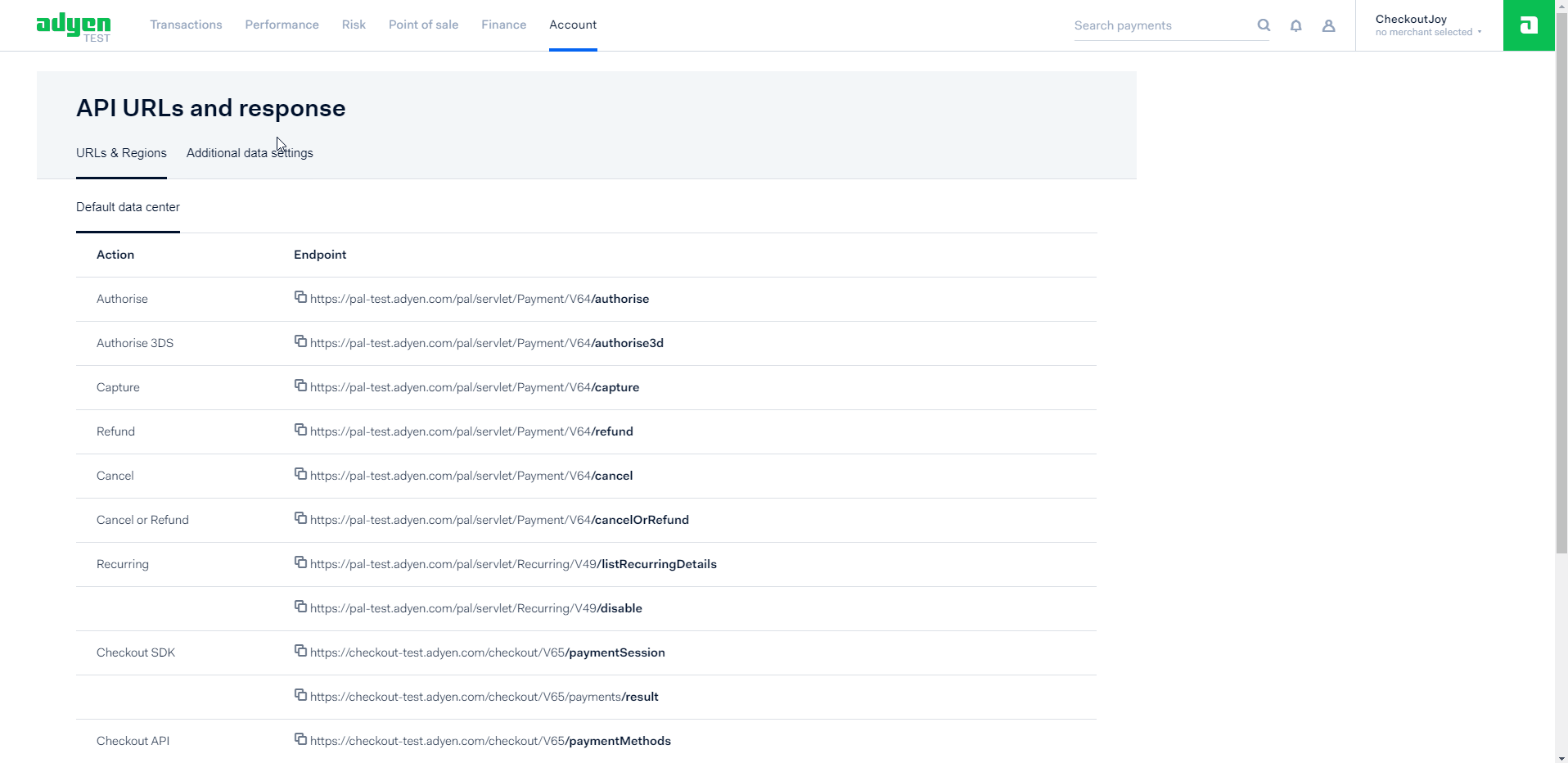Click the listRecurringDetails endpoint URL text

(x=513, y=564)
